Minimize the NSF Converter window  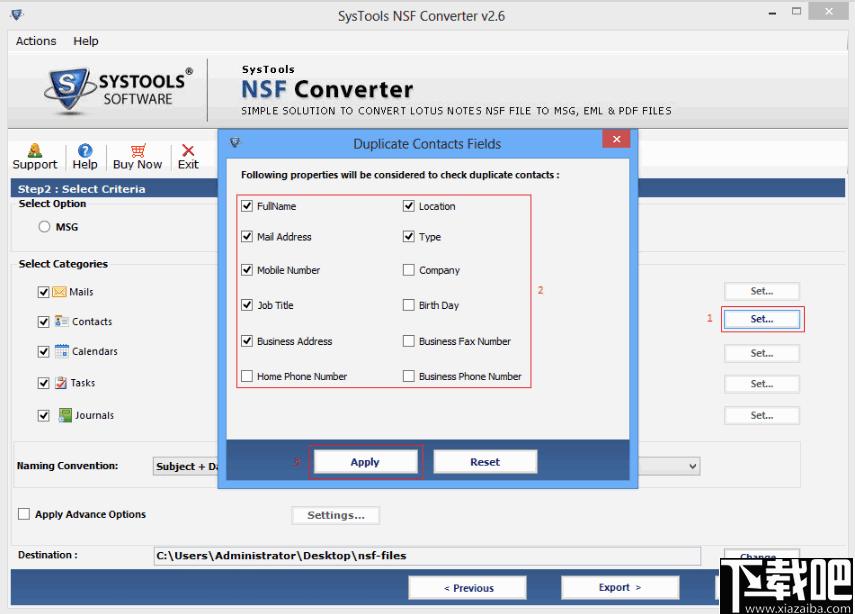[772, 12]
